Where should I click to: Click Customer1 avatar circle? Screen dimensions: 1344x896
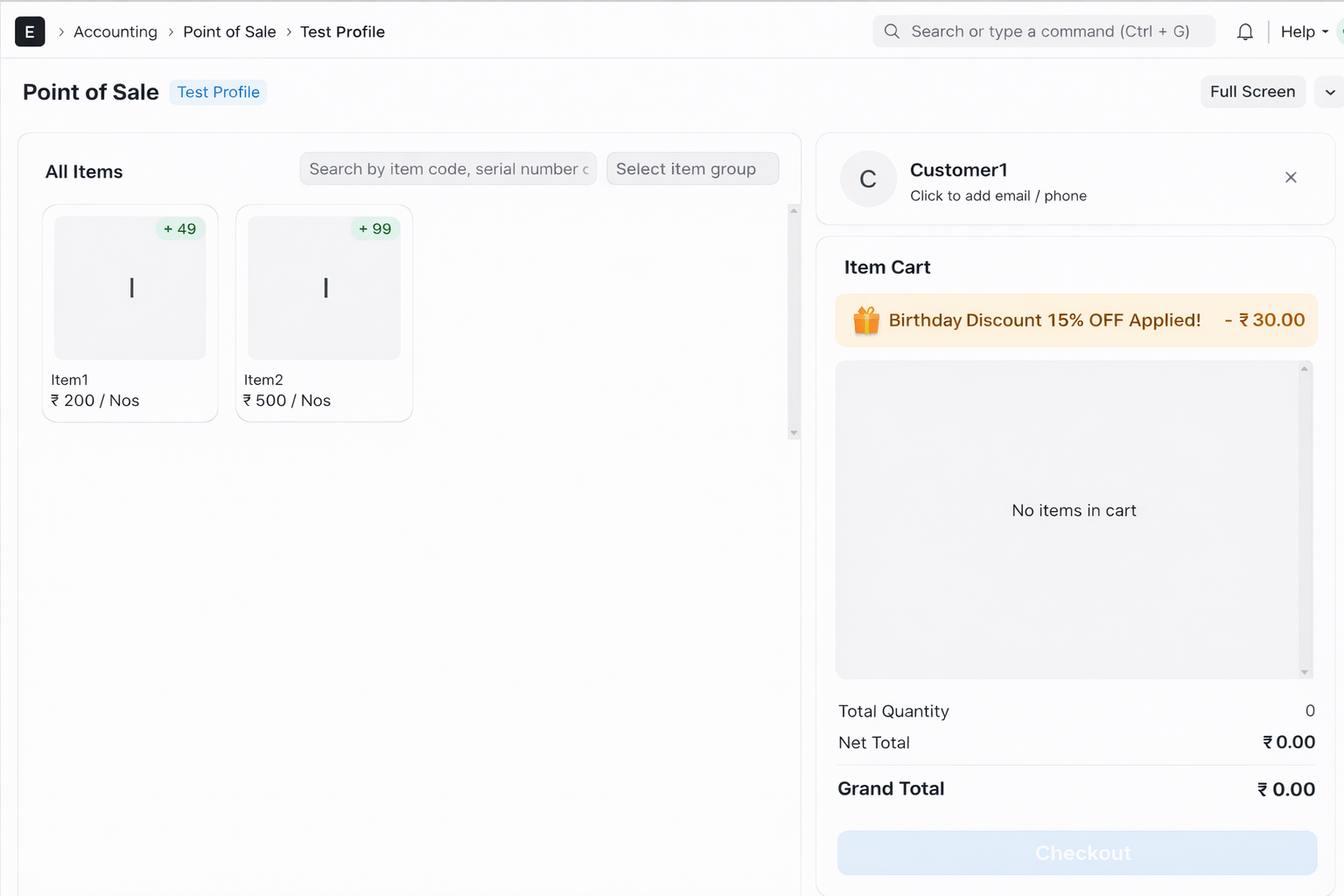pos(868,179)
